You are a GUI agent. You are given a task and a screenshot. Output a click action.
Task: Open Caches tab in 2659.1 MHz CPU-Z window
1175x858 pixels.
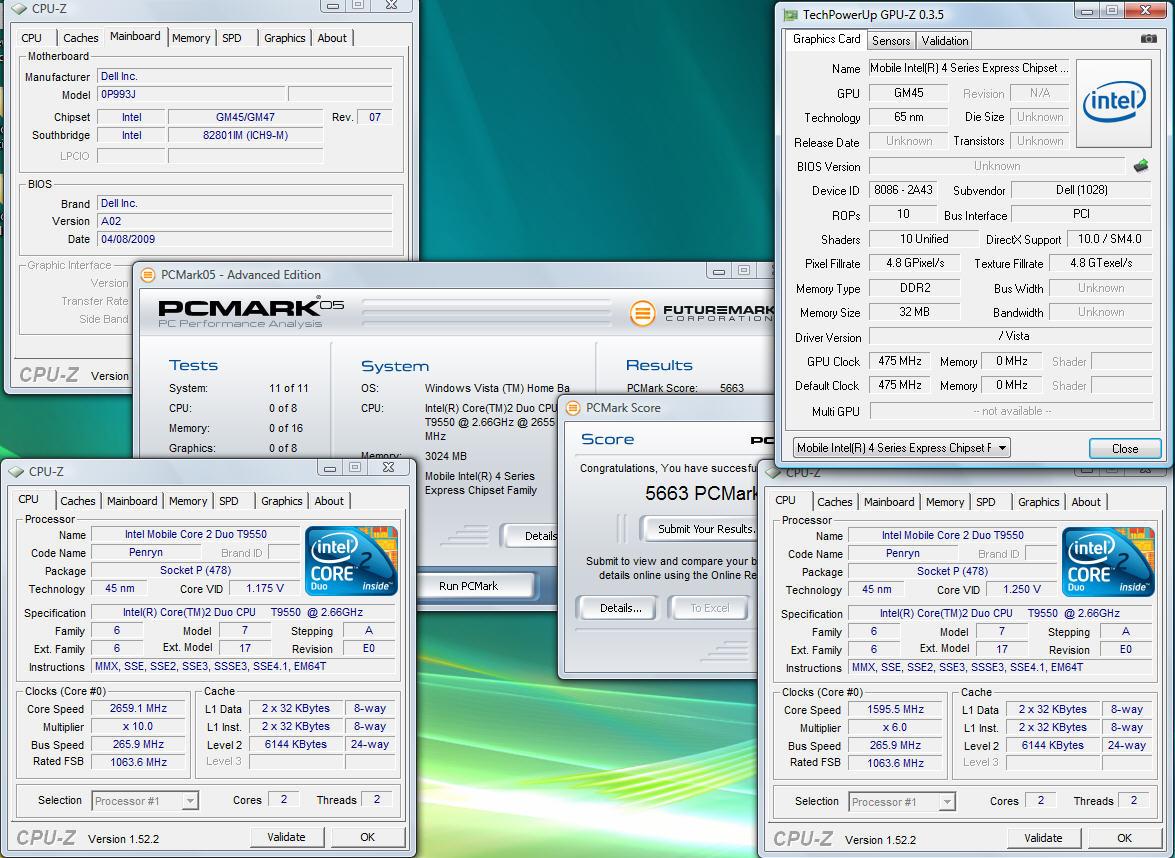pos(78,501)
